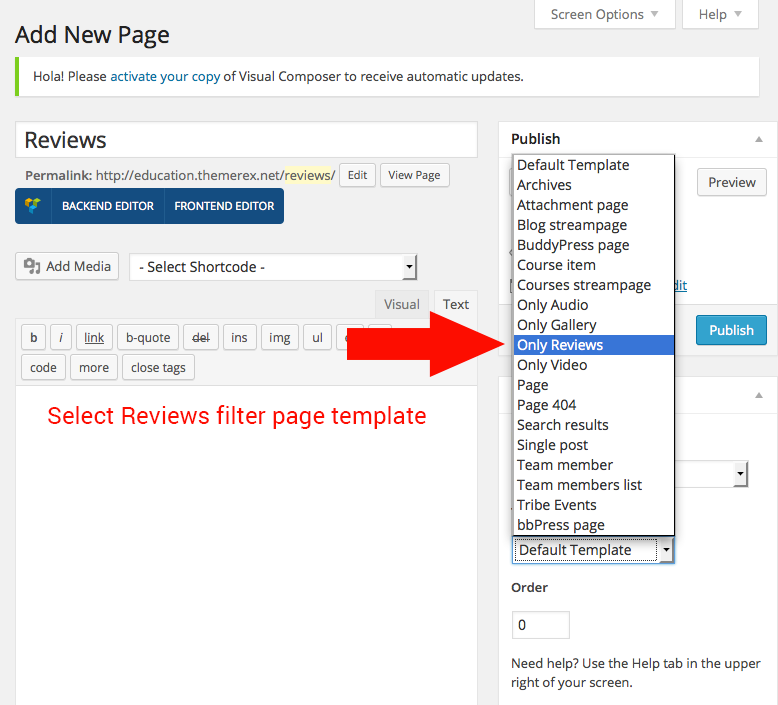Click the Add Media button
The width and height of the screenshot is (778, 705).
click(x=67, y=266)
